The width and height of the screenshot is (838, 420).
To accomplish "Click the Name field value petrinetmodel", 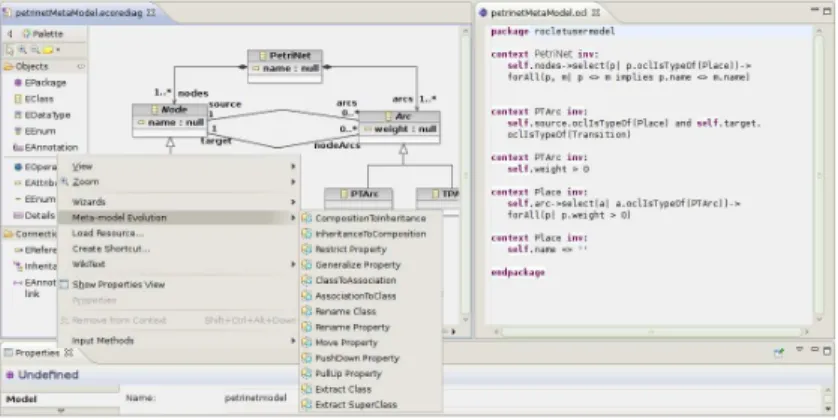I will 255,398.
